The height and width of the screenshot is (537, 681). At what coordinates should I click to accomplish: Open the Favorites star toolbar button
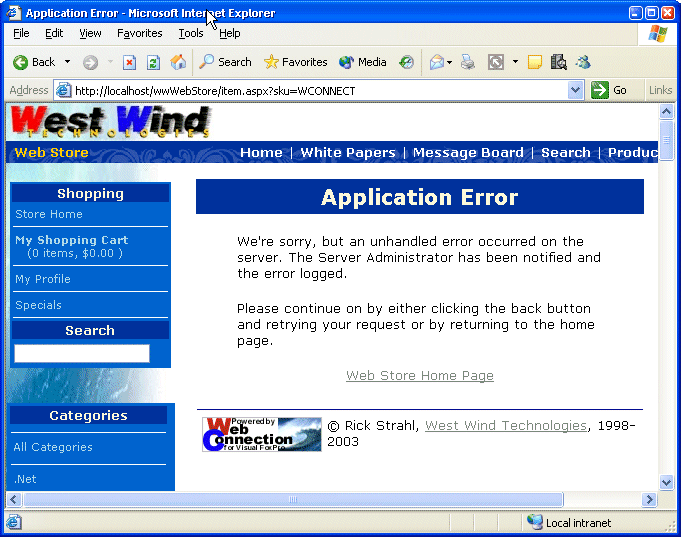pos(295,62)
